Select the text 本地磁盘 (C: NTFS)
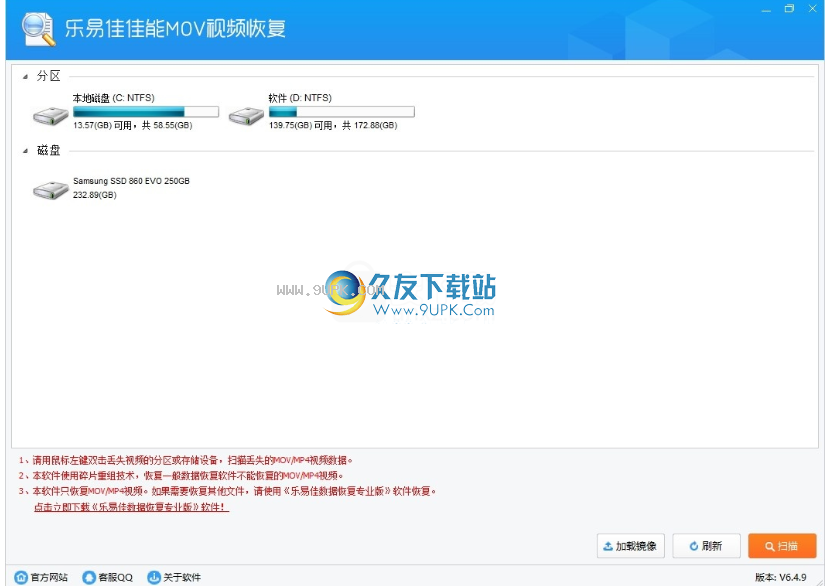 (113, 98)
